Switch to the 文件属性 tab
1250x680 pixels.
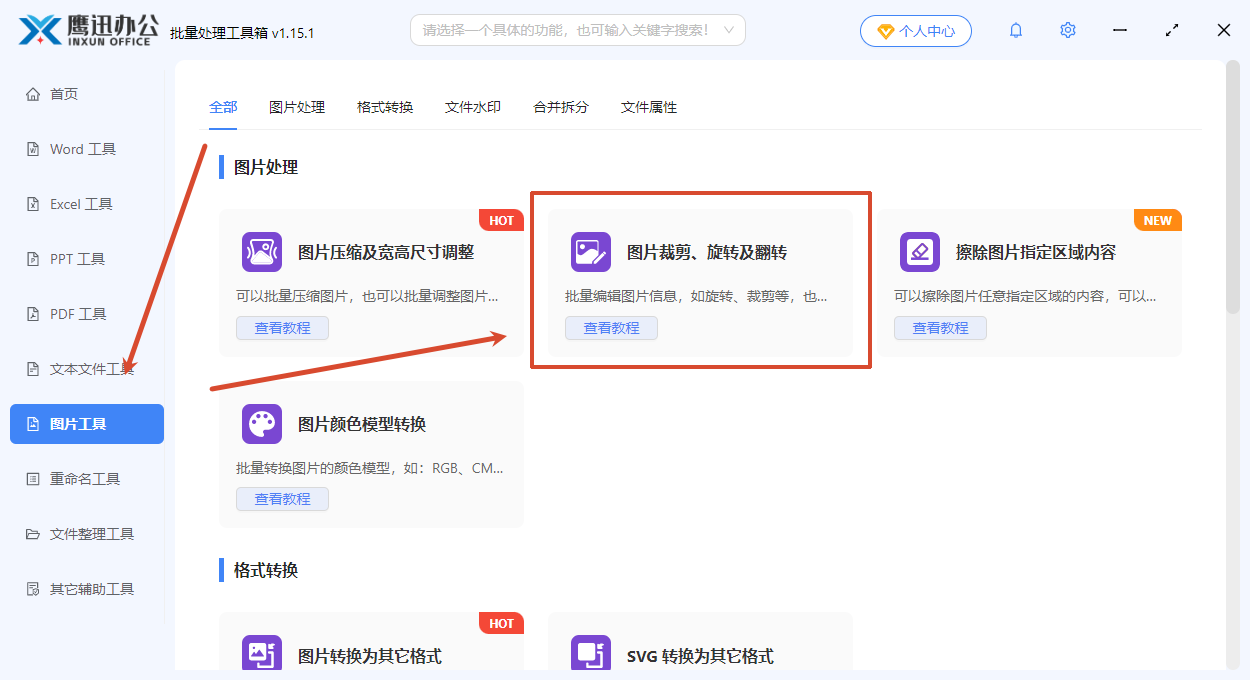coord(649,107)
